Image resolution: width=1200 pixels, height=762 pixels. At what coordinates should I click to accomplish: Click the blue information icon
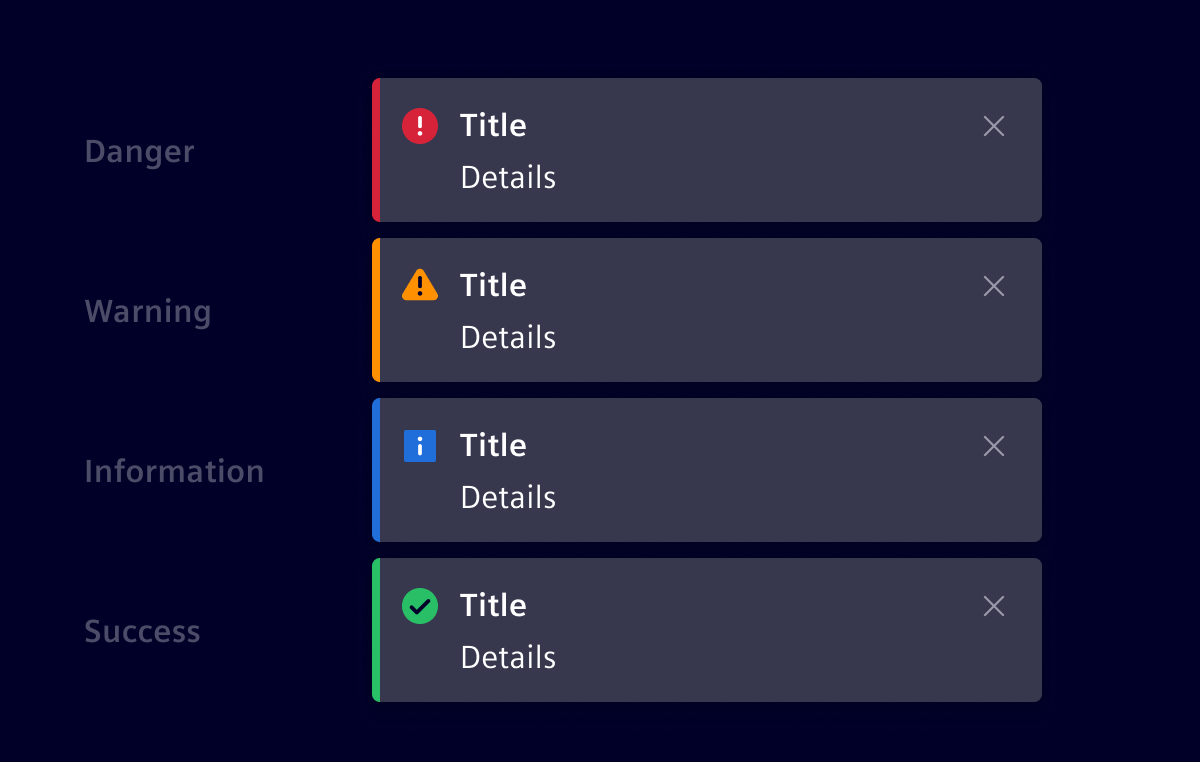click(x=420, y=446)
